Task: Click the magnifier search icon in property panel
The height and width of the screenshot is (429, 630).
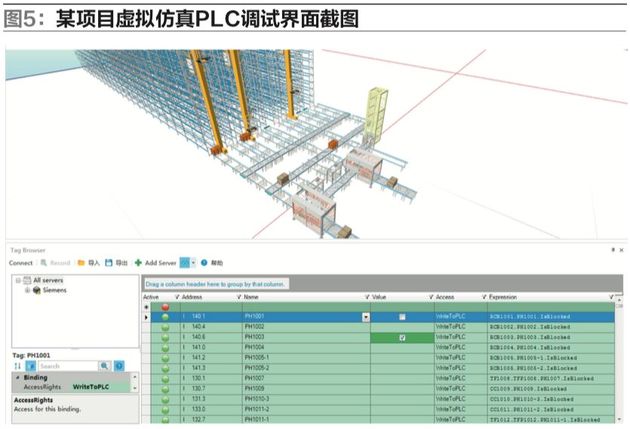Action: coord(104,366)
